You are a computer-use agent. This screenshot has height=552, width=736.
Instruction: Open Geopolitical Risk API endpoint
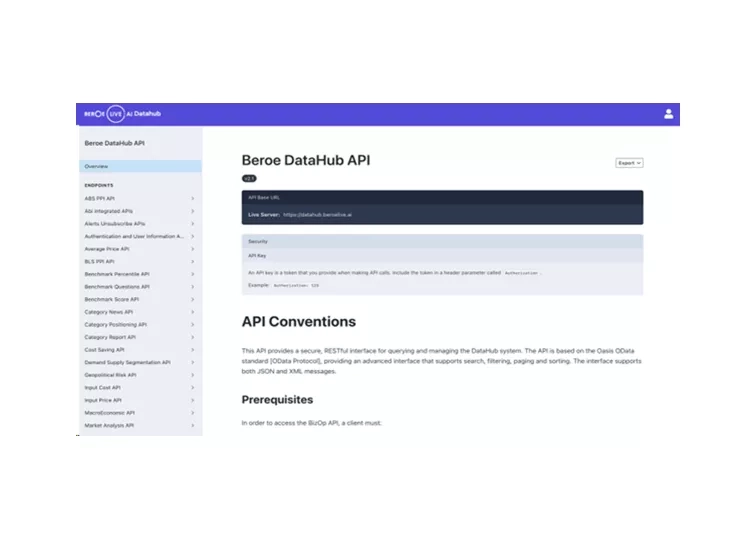tap(110, 375)
